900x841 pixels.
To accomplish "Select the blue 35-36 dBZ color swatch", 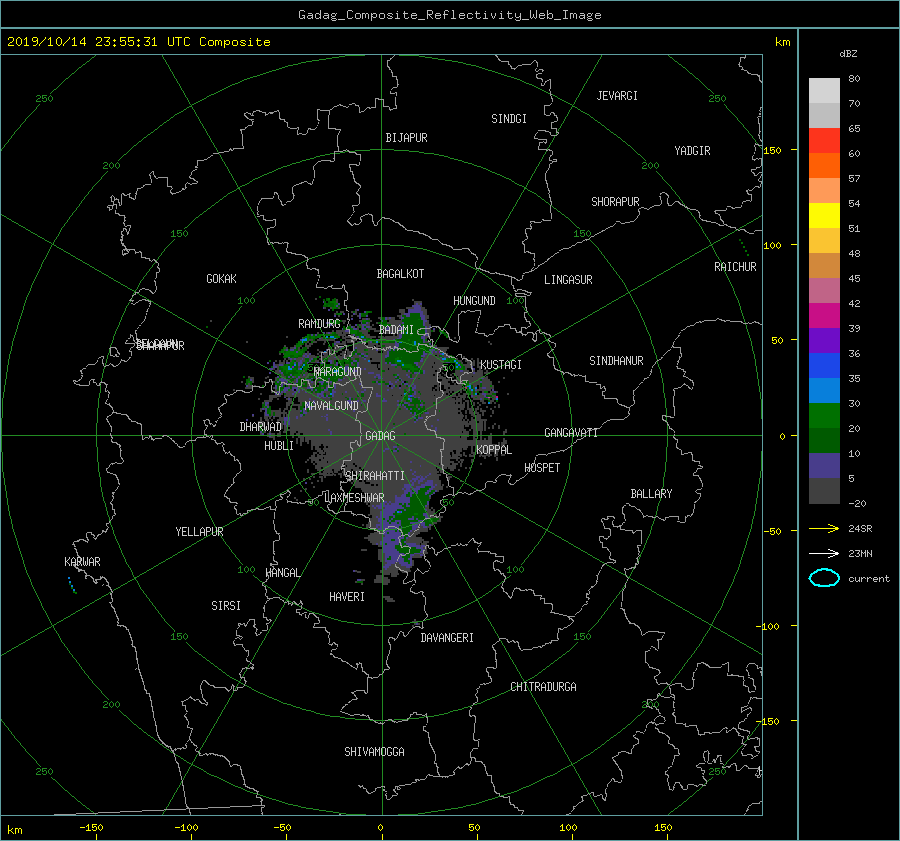I will tap(824, 366).
